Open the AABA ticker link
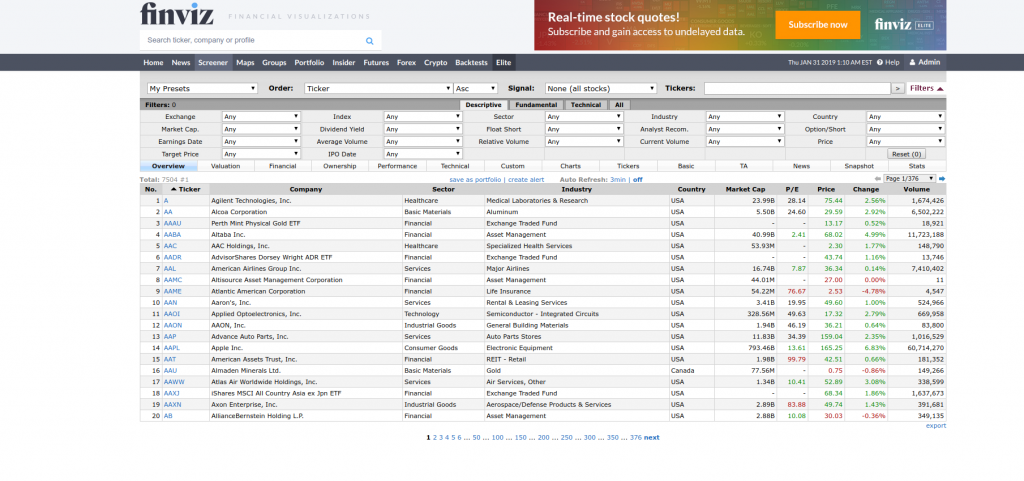The height and width of the screenshot is (481, 1024). point(172,234)
